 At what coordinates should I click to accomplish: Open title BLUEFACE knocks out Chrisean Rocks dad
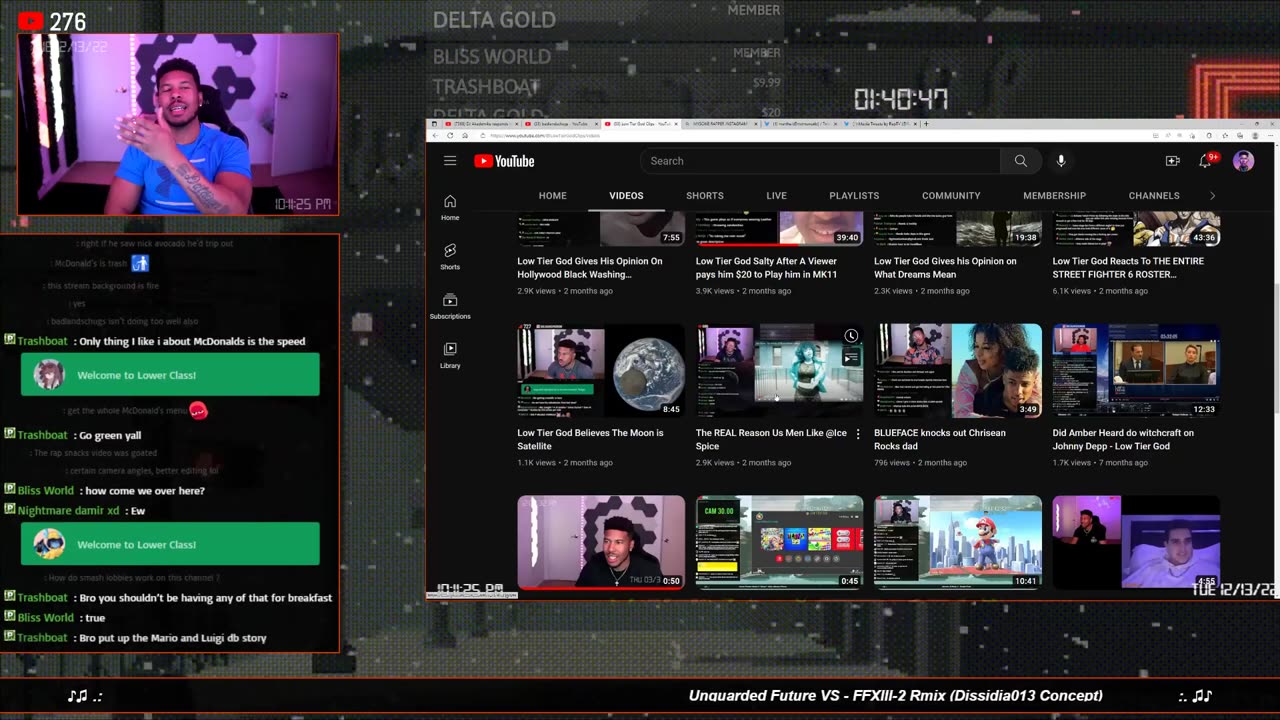click(940, 439)
